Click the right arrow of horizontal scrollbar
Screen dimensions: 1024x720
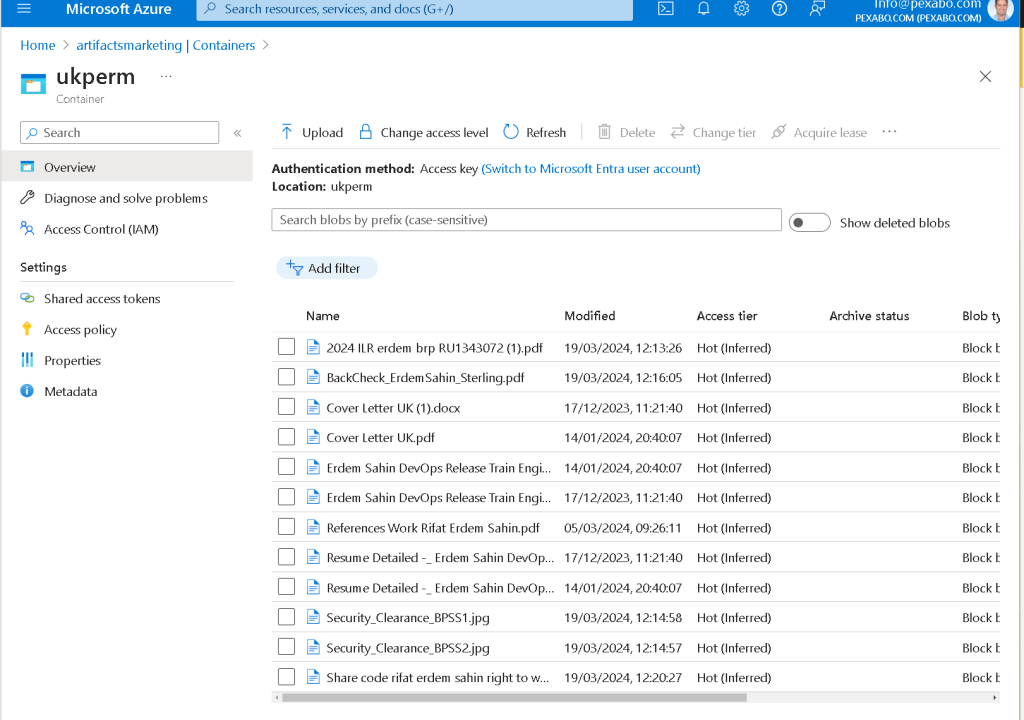tap(995, 697)
